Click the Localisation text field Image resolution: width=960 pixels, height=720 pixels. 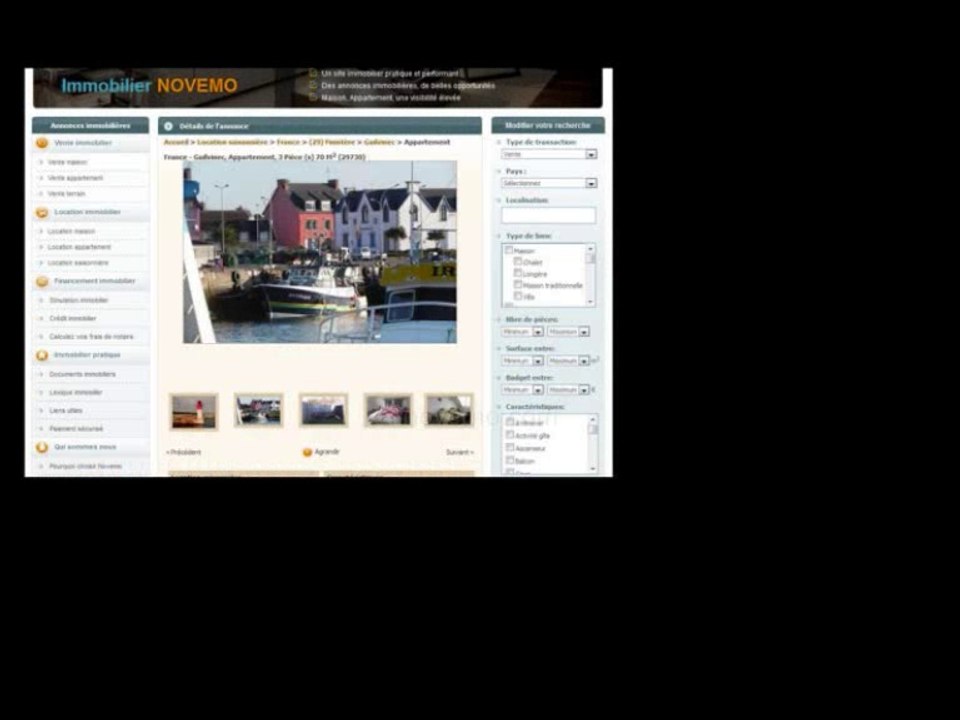click(549, 216)
